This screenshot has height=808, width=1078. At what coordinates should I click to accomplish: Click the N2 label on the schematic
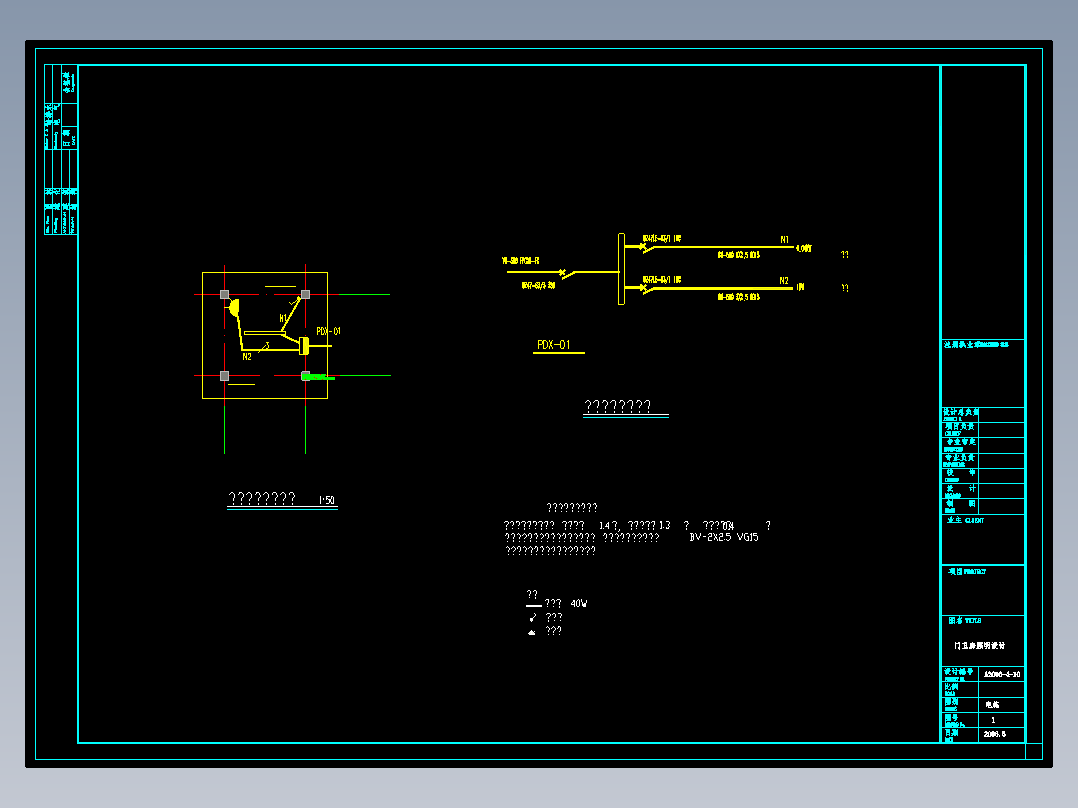tap(784, 281)
